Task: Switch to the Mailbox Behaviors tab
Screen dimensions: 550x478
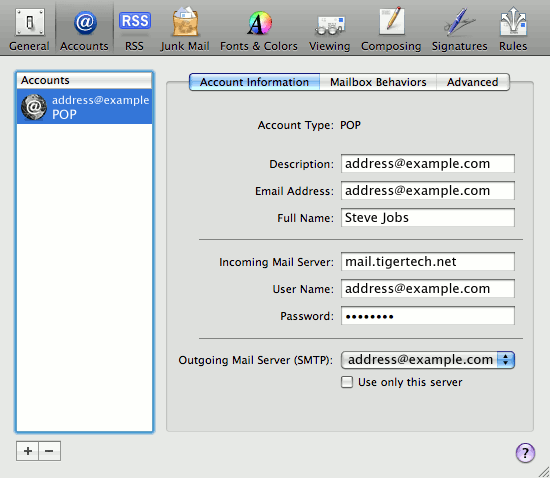Action: (x=378, y=82)
